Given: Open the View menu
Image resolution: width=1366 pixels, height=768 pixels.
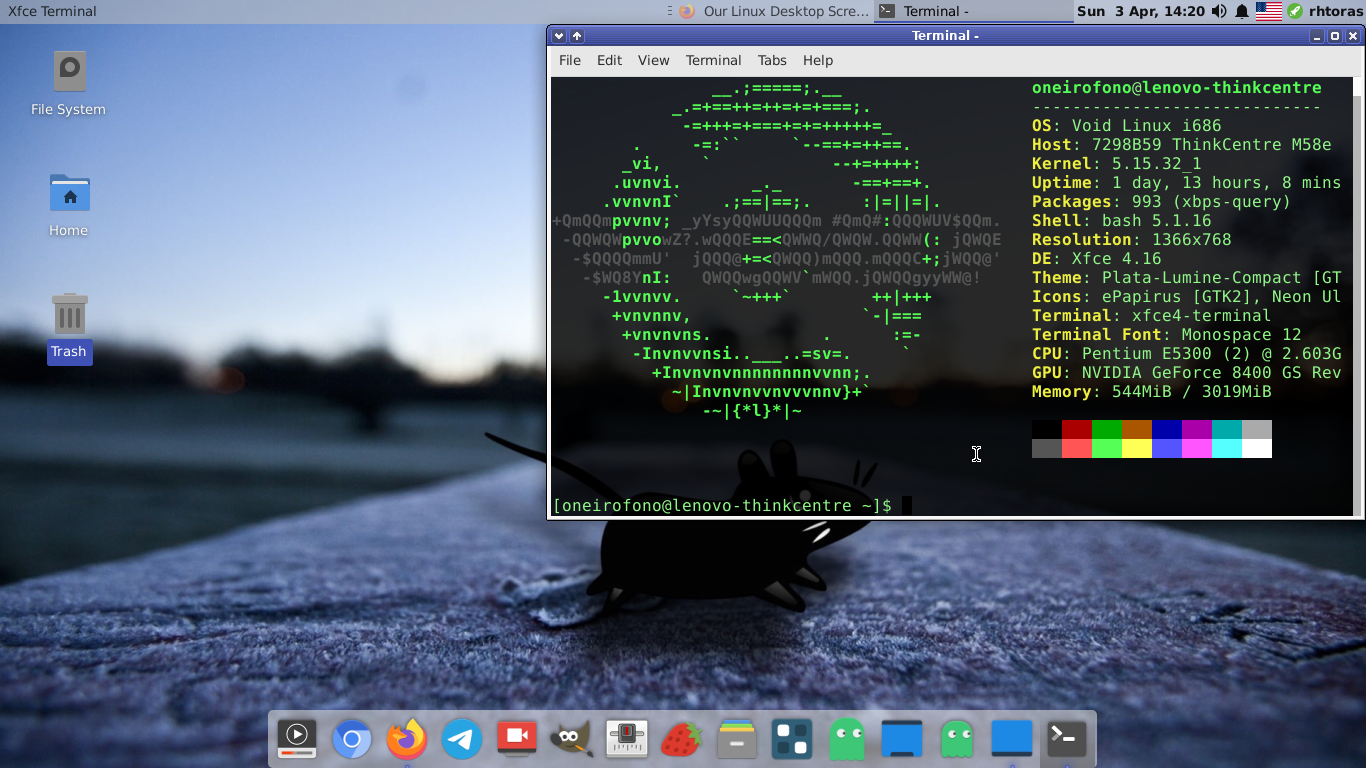Looking at the screenshot, I should (x=654, y=60).
